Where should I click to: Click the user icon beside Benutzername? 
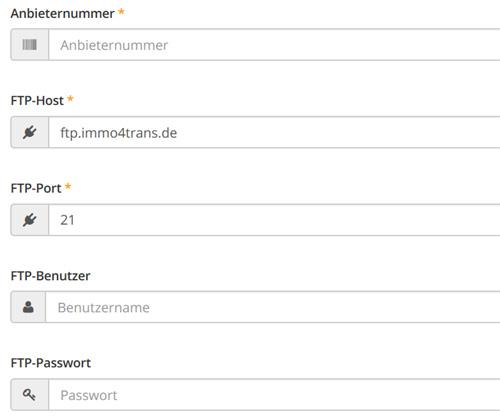point(28,307)
